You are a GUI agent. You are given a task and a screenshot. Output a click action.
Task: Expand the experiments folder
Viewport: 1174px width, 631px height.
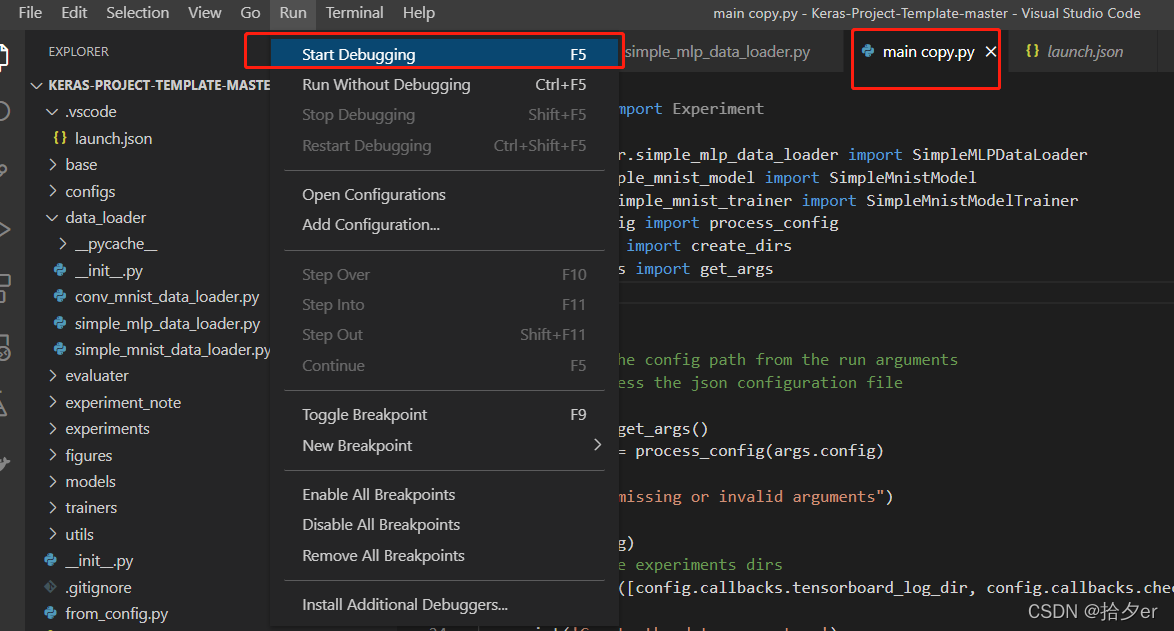[52, 429]
